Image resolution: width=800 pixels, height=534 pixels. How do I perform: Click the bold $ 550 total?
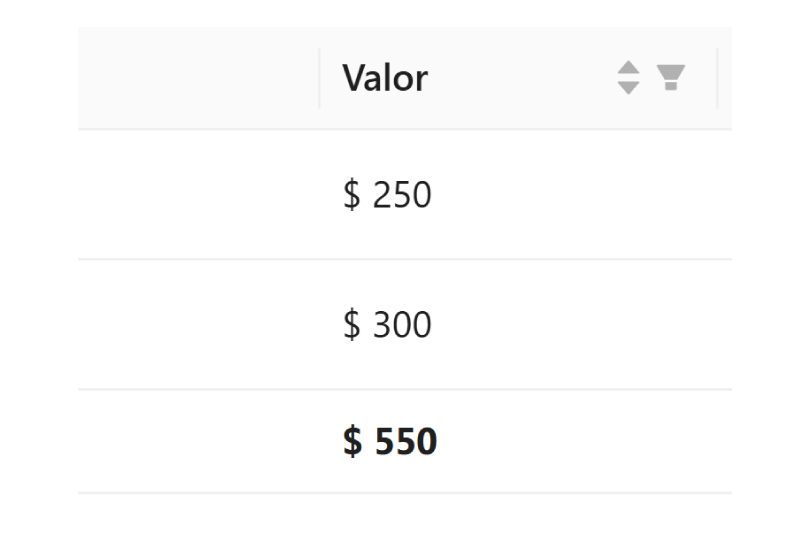click(390, 441)
